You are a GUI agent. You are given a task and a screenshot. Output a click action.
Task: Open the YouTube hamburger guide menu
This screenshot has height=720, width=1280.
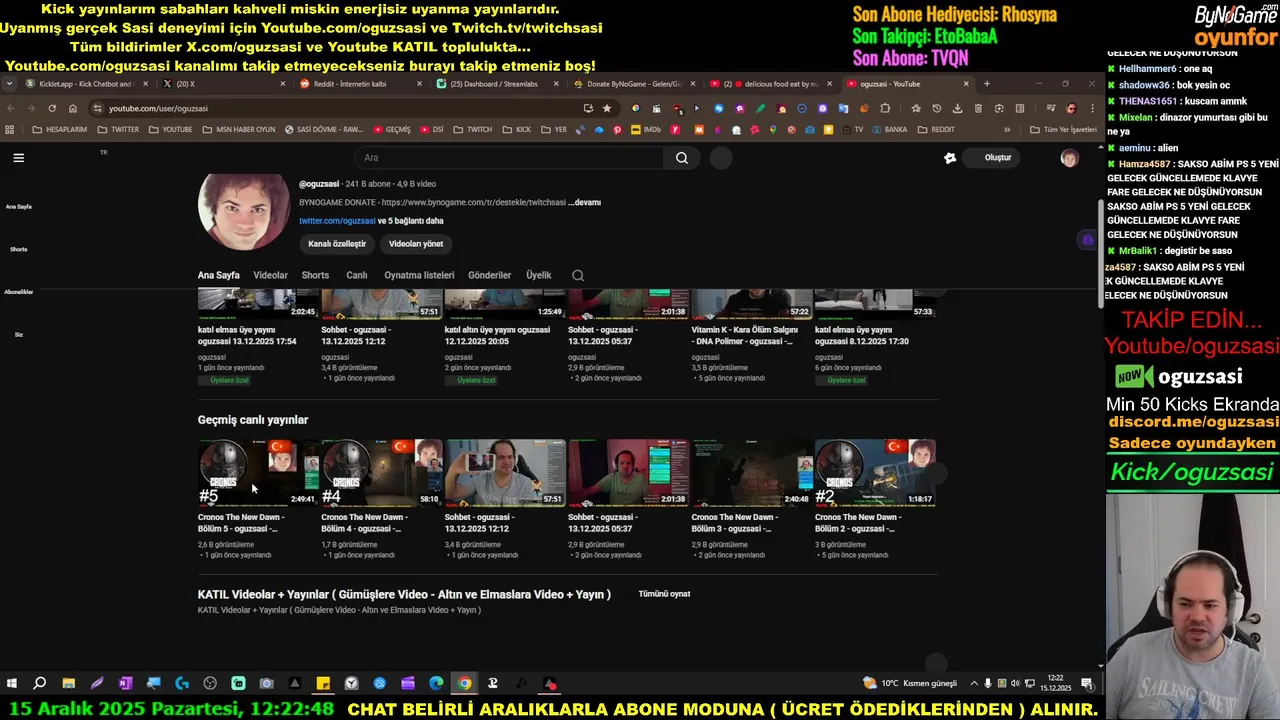point(18,157)
